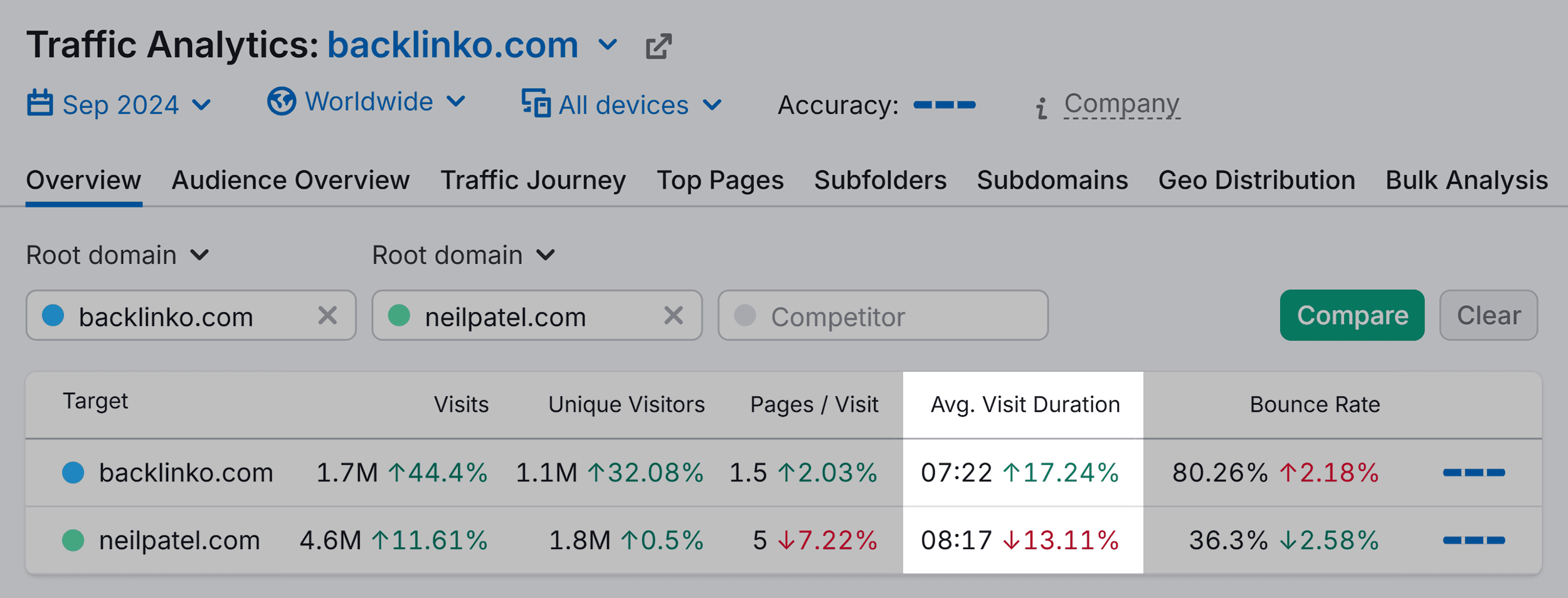Click the 44.4% visits change
Screen dimensions: 1568x598
[438, 473]
